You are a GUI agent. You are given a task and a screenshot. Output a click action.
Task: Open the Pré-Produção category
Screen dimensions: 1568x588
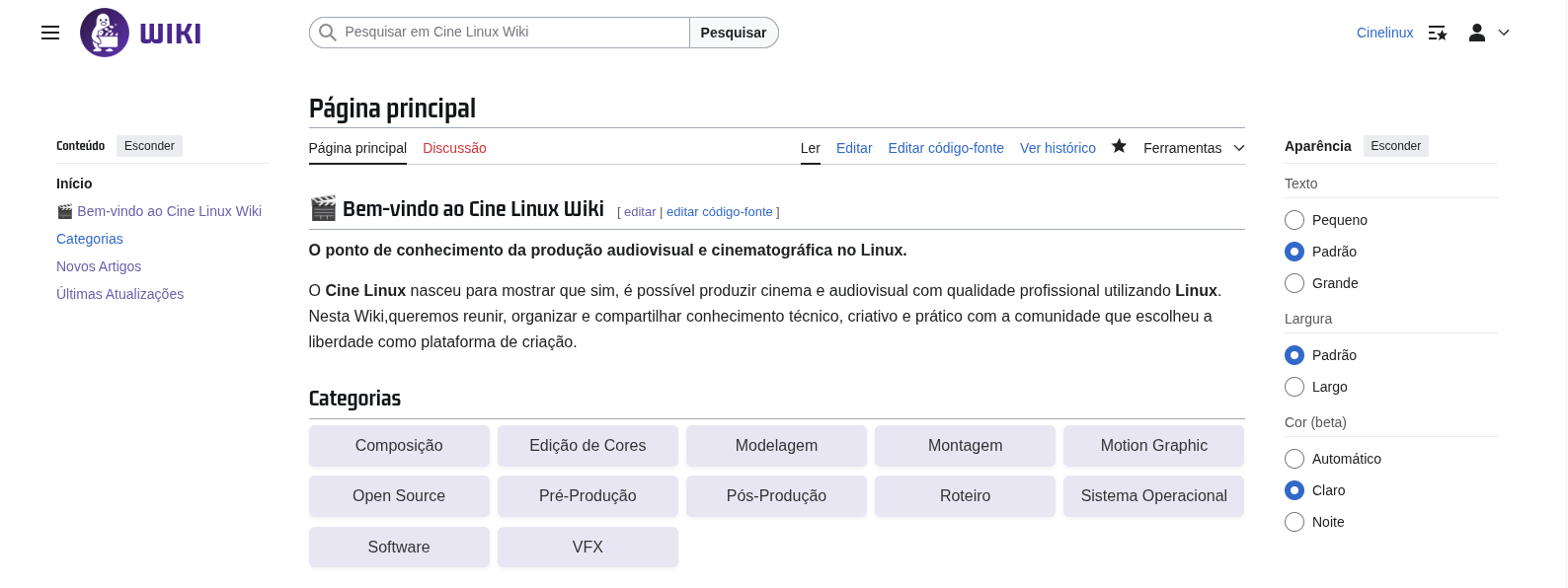click(x=588, y=496)
